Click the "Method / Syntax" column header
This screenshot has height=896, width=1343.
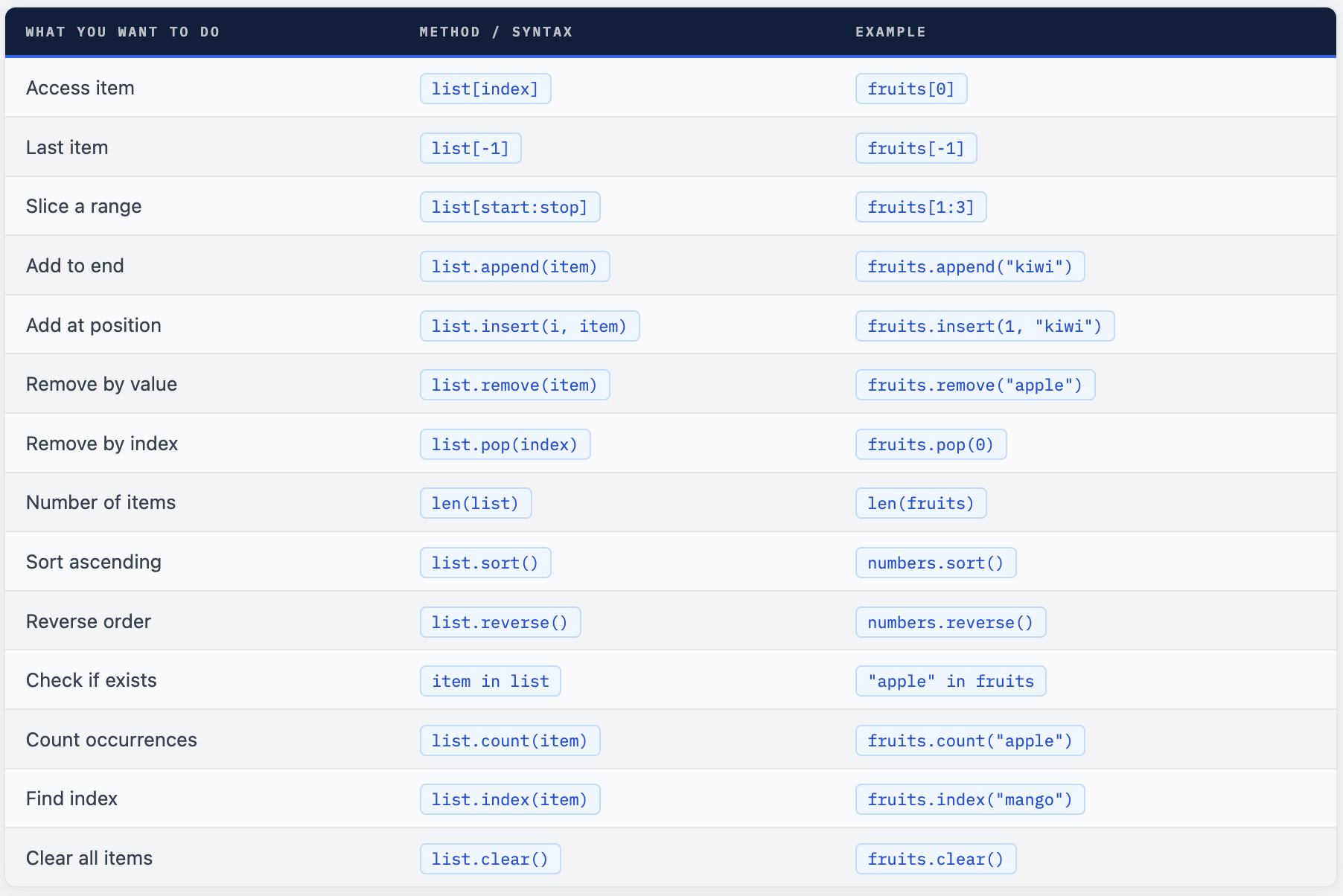496,32
